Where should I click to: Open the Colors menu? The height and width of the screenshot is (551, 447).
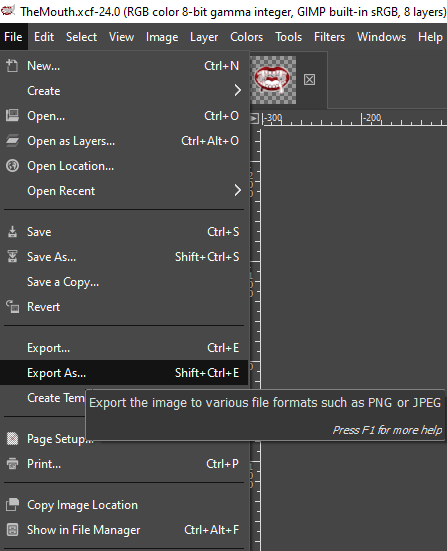point(246,37)
